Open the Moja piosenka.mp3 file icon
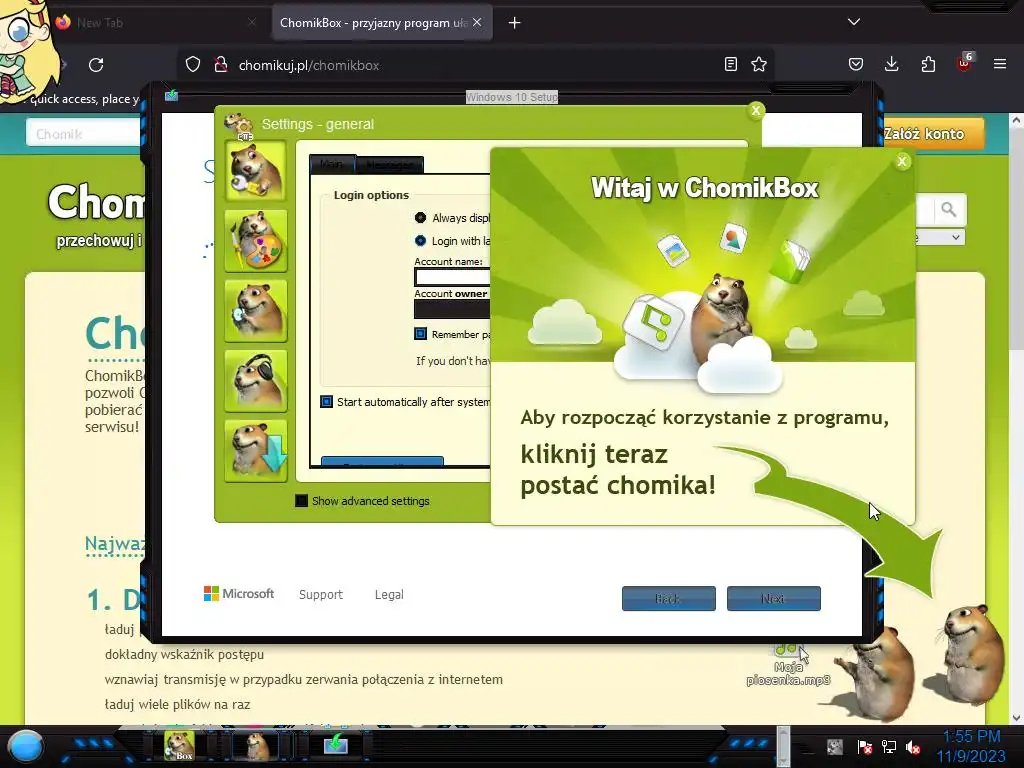Screen dimensions: 1024x768 (x=788, y=665)
